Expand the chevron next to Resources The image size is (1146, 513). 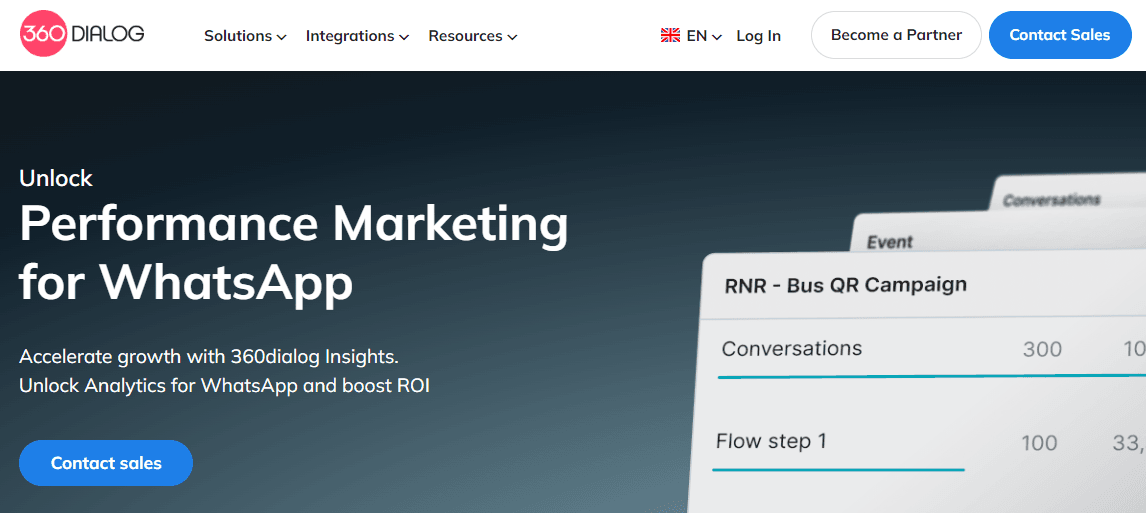(512, 37)
